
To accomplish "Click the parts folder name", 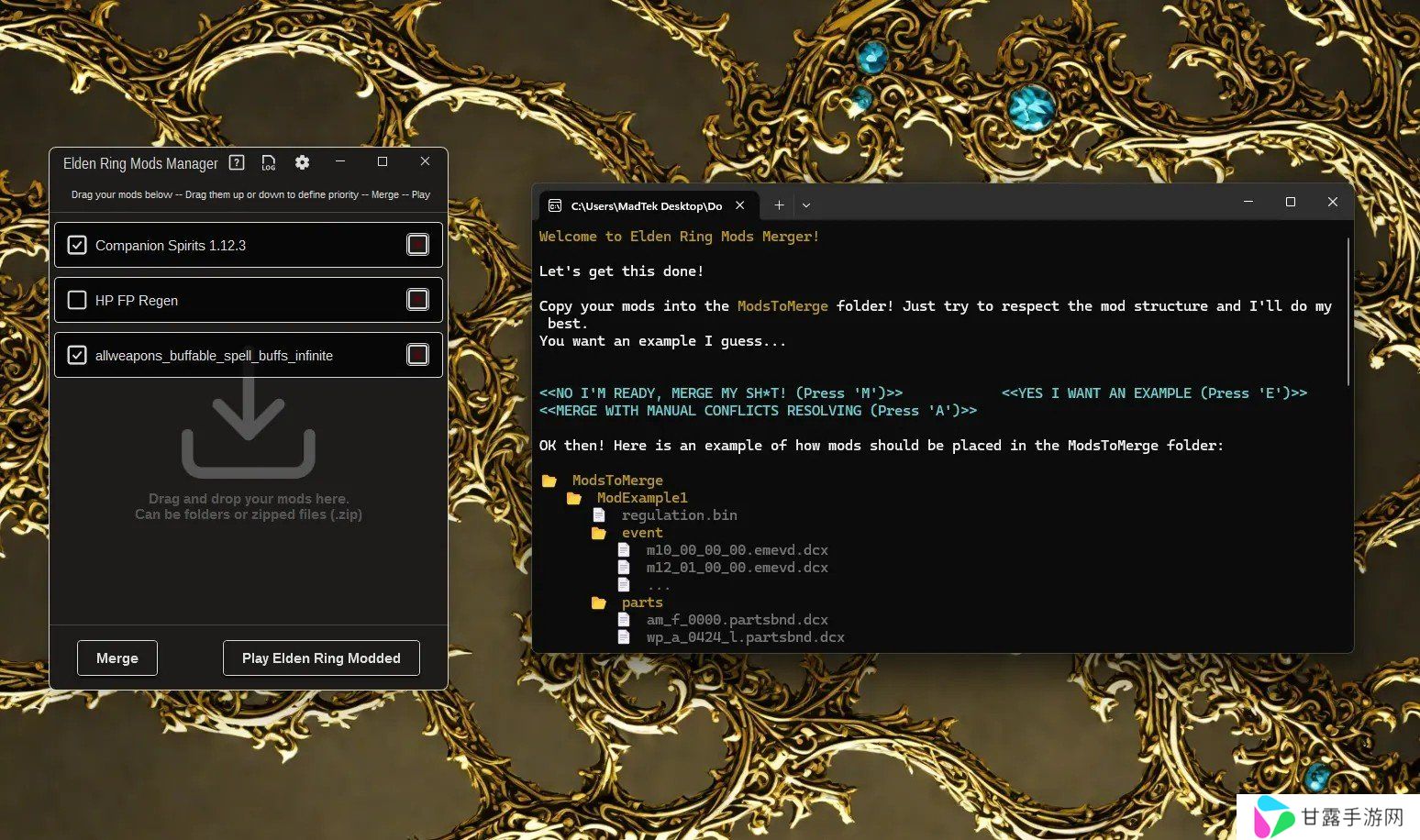I will tap(642, 602).
